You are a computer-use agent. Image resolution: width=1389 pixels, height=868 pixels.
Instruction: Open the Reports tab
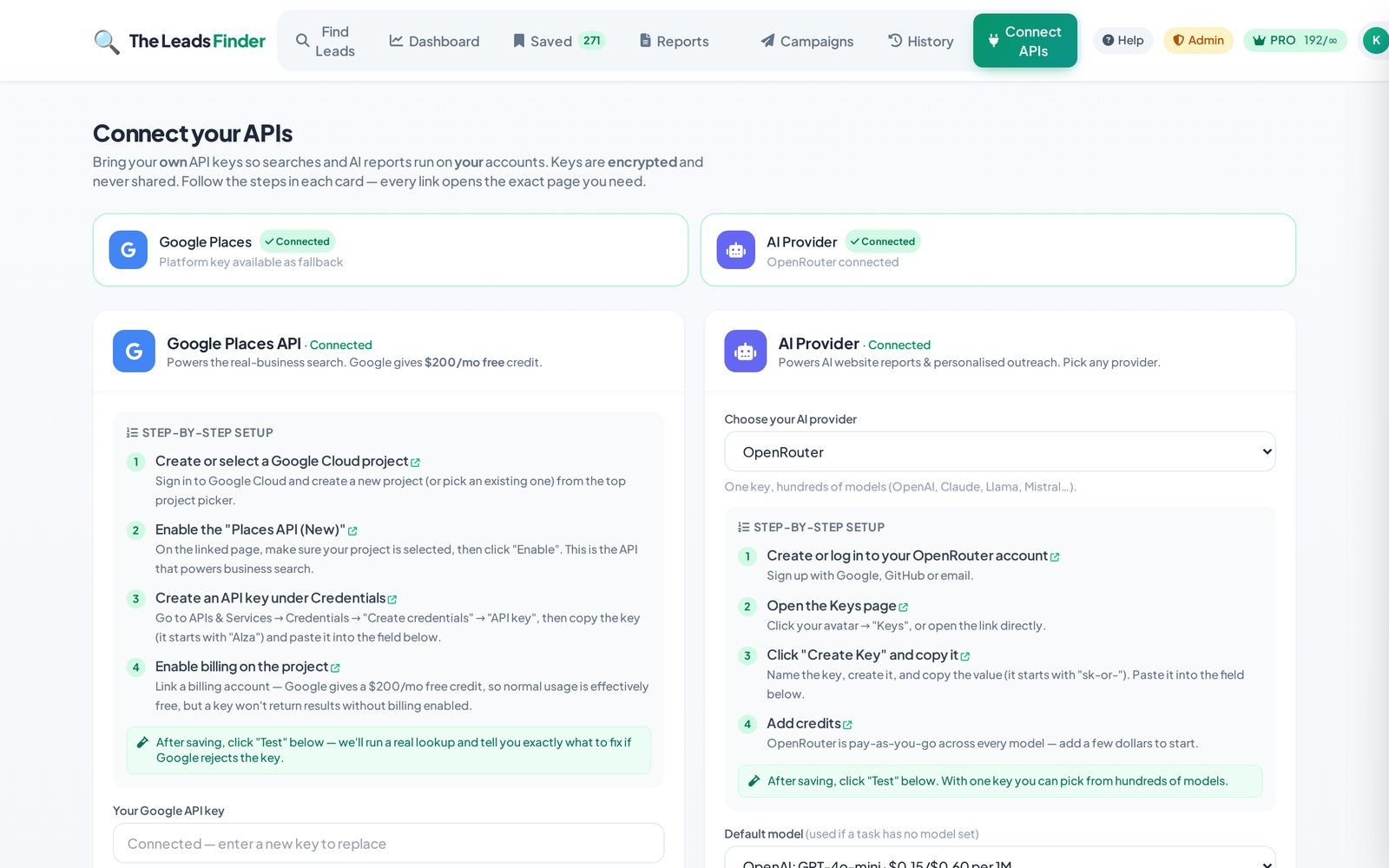[x=675, y=42]
